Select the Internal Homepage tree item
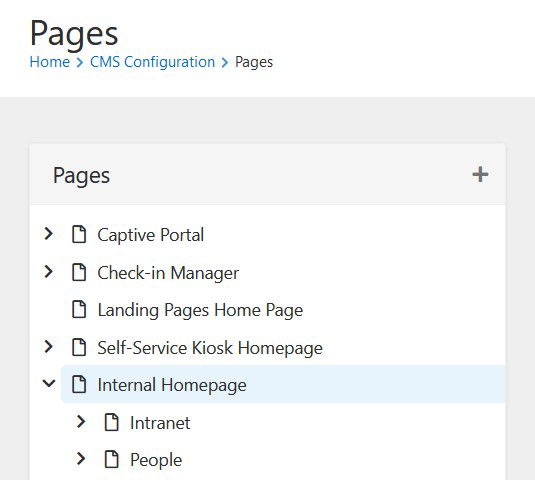This screenshot has width=535, height=480. click(x=283, y=384)
